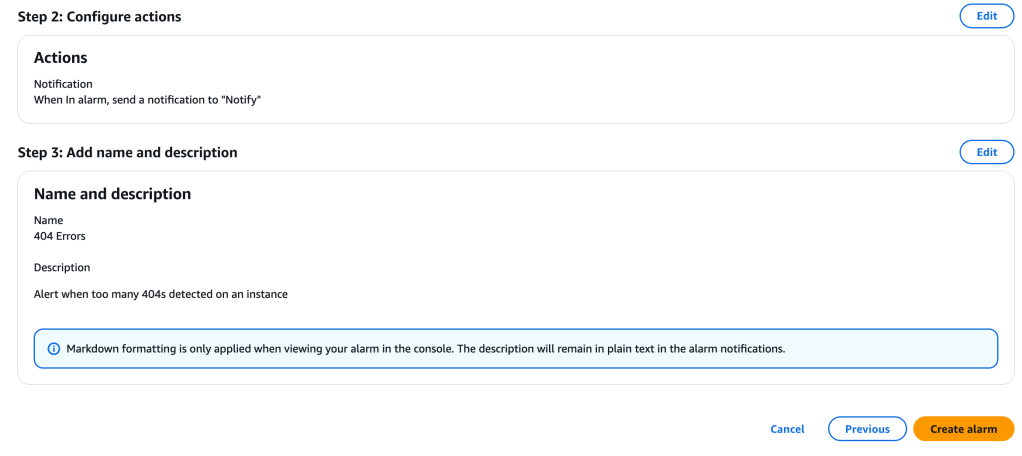Viewport: 1022px width, 456px height.
Task: Click the Step 3: Add name and description heading
Action: tap(127, 153)
